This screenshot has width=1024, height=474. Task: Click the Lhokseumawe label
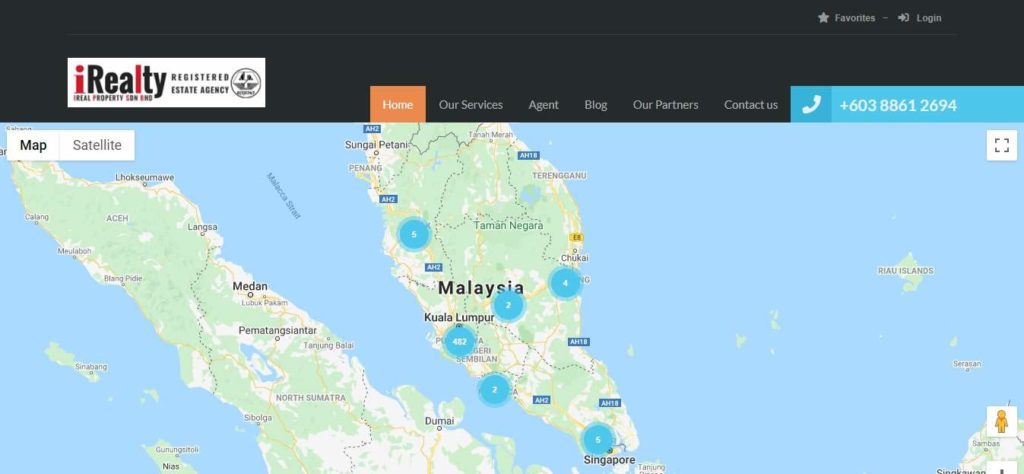click(145, 177)
